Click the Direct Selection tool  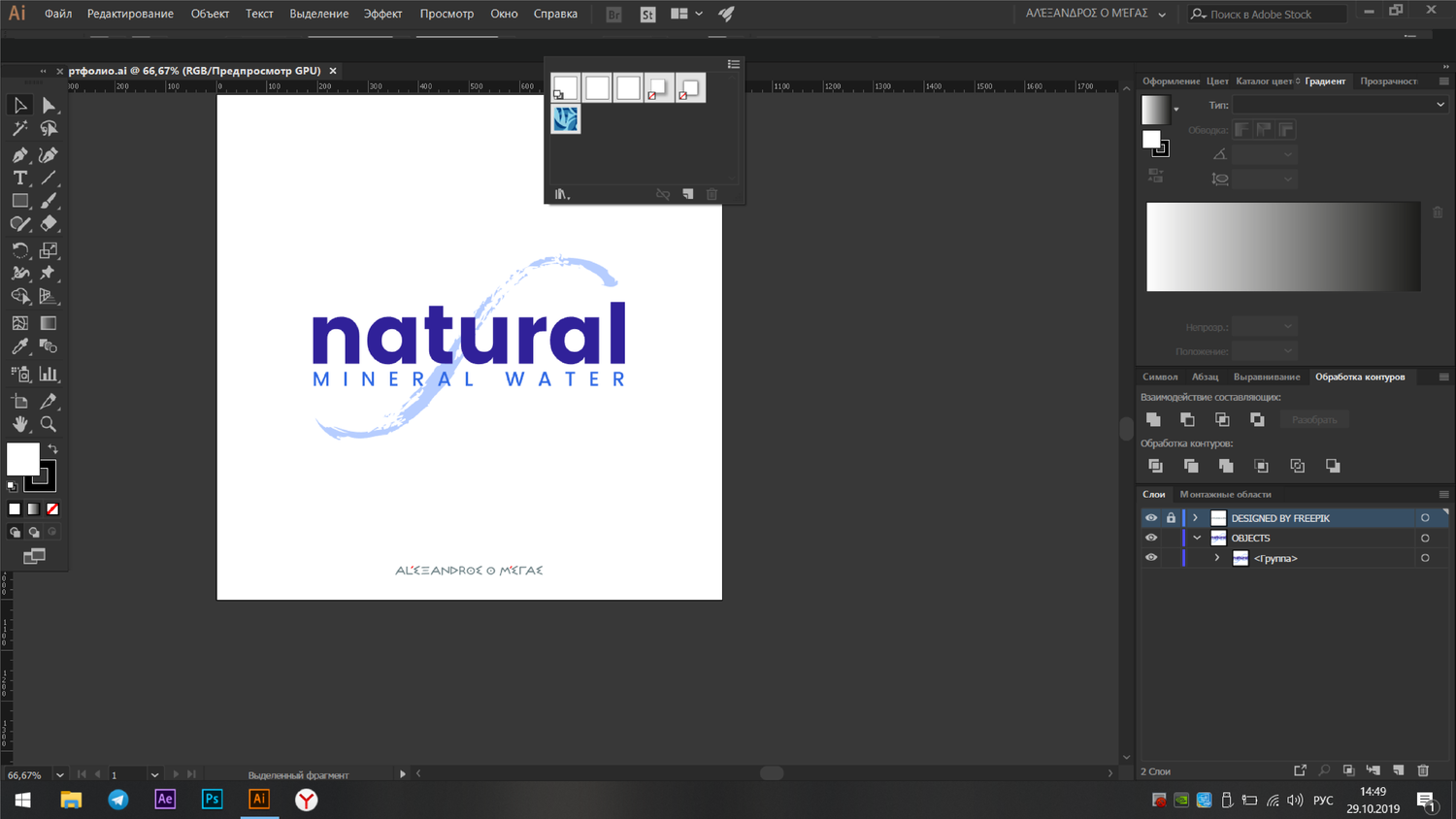tap(49, 105)
